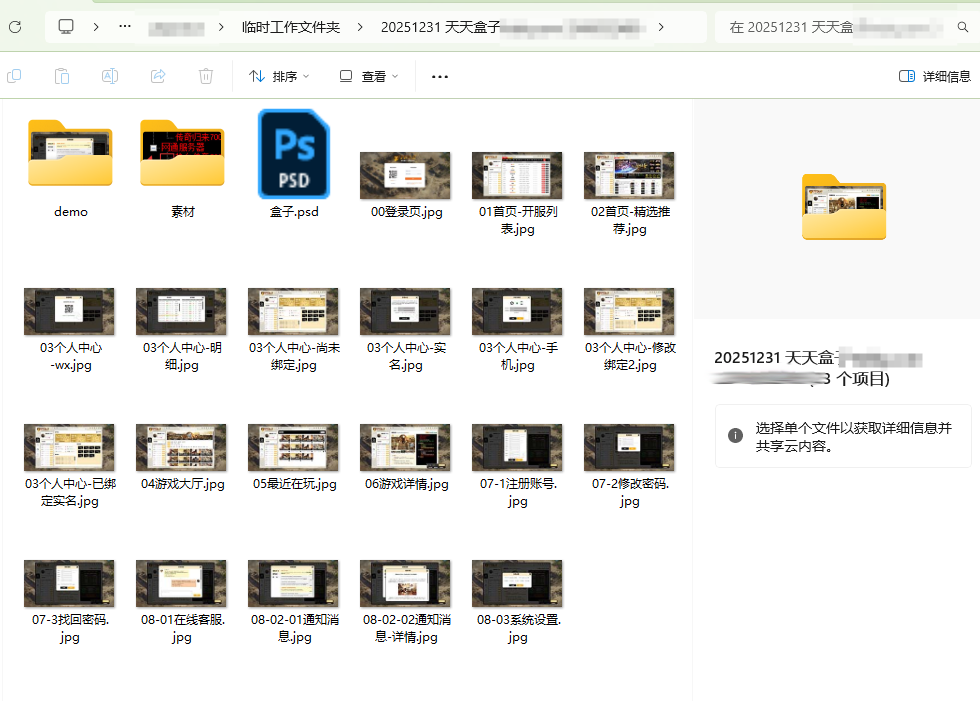Click the magnifier icon in the search box
The width and height of the screenshot is (980, 701).
[x=963, y=27]
